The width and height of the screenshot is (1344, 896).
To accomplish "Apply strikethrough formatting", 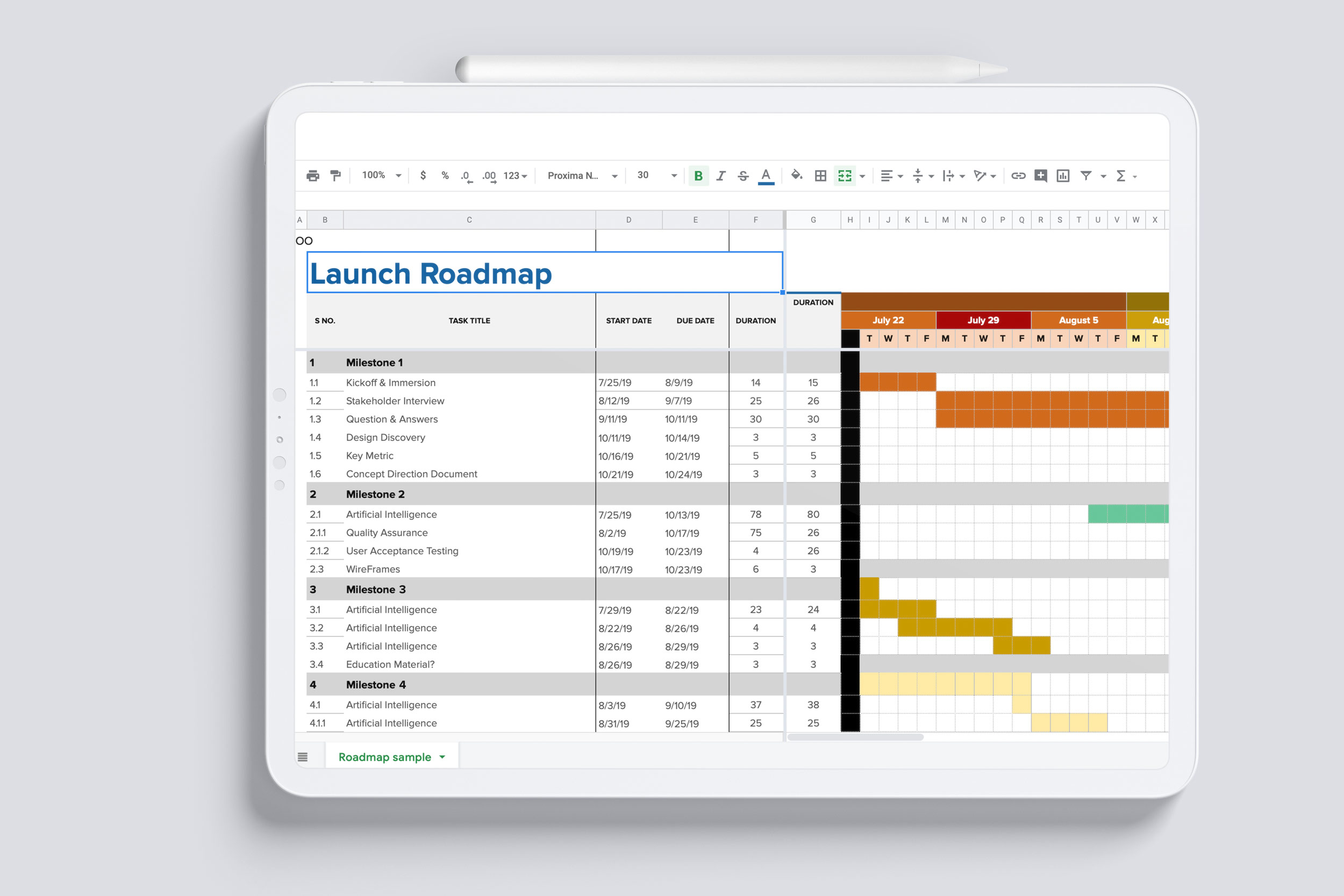I will [743, 175].
